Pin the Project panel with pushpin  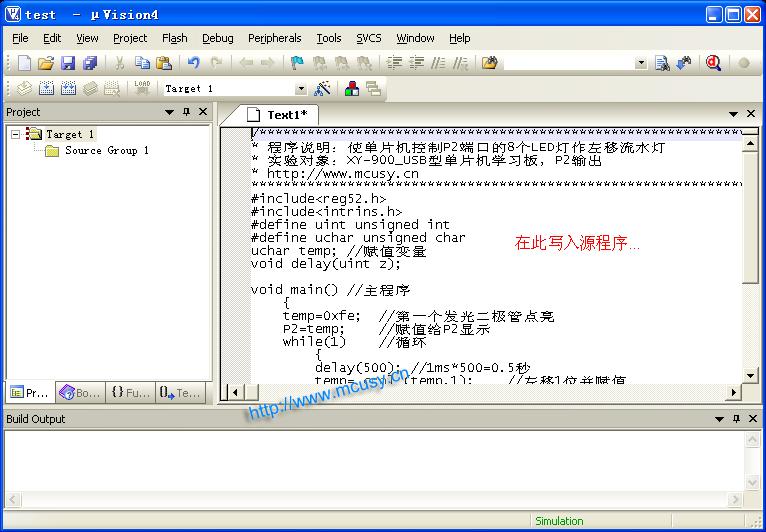(186, 112)
